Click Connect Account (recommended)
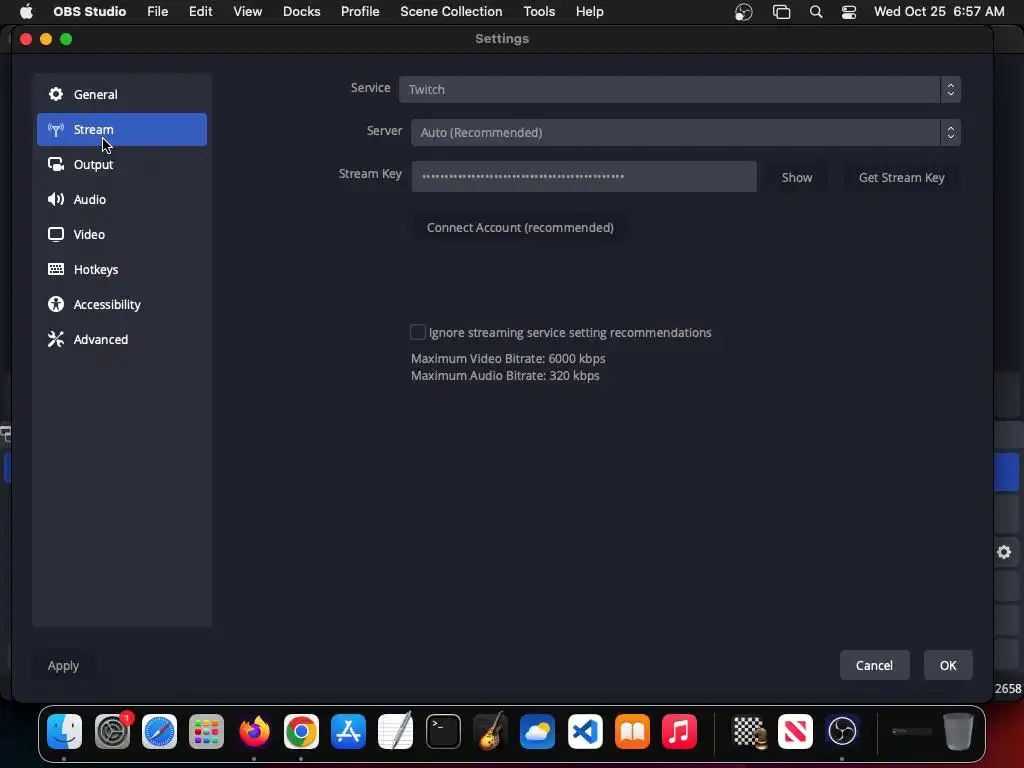The height and width of the screenshot is (768, 1024). point(520,228)
